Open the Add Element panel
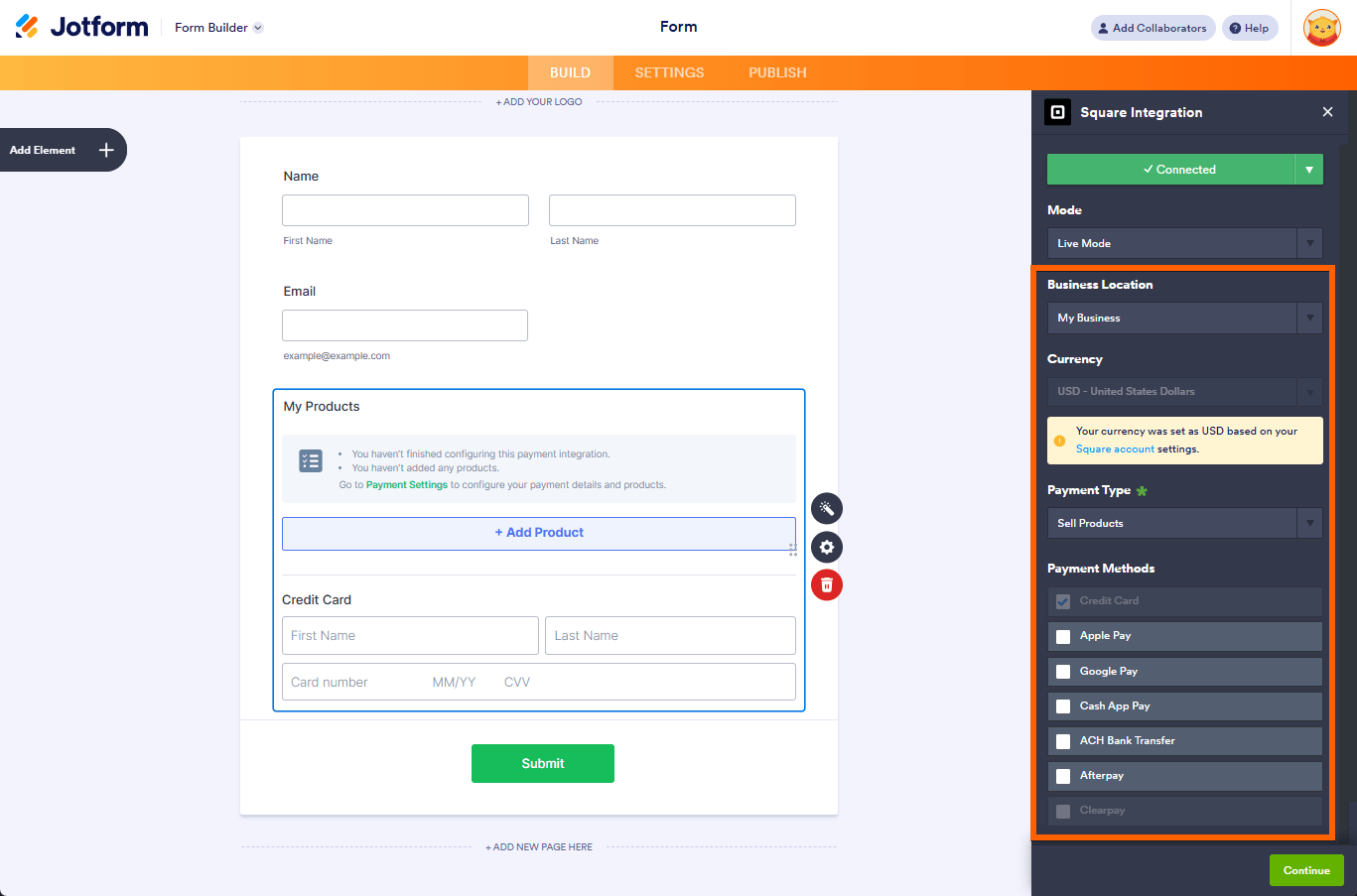1357x896 pixels. [64, 150]
